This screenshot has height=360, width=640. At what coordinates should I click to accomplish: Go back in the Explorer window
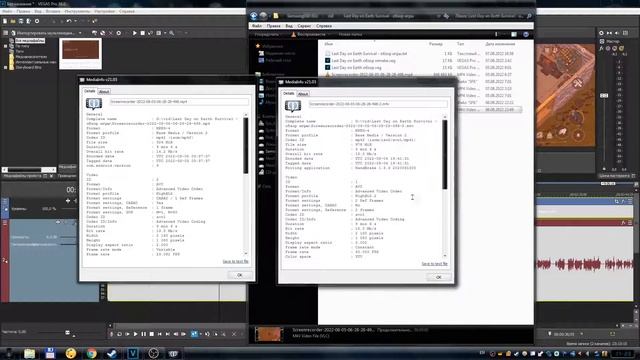click(253, 16)
